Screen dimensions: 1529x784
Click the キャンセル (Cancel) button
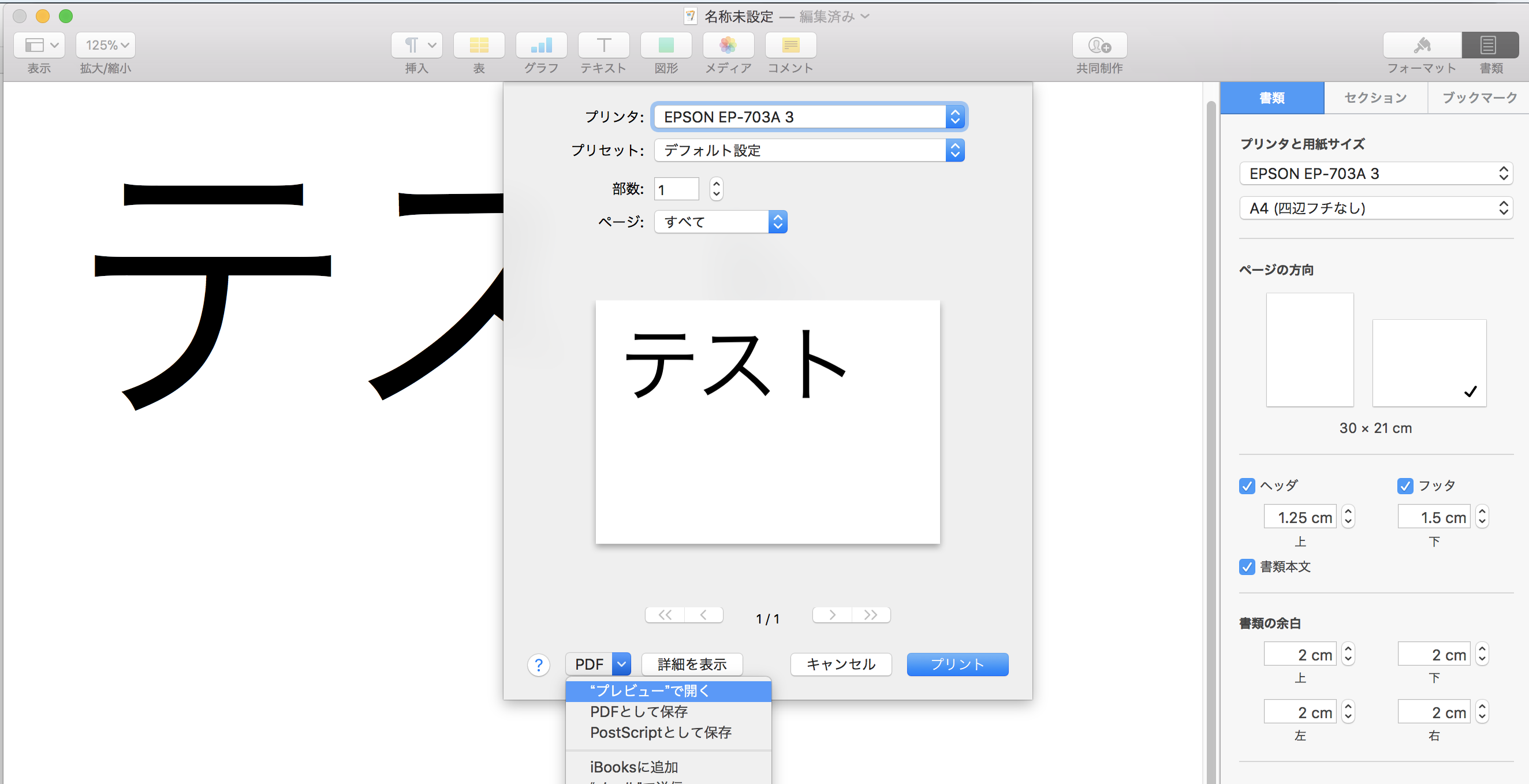841,664
